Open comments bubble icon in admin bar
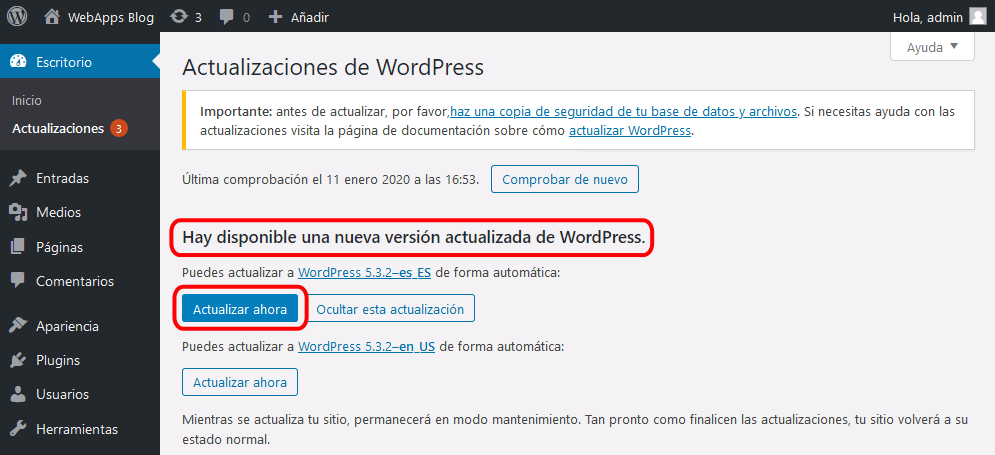995x455 pixels. coord(227,17)
